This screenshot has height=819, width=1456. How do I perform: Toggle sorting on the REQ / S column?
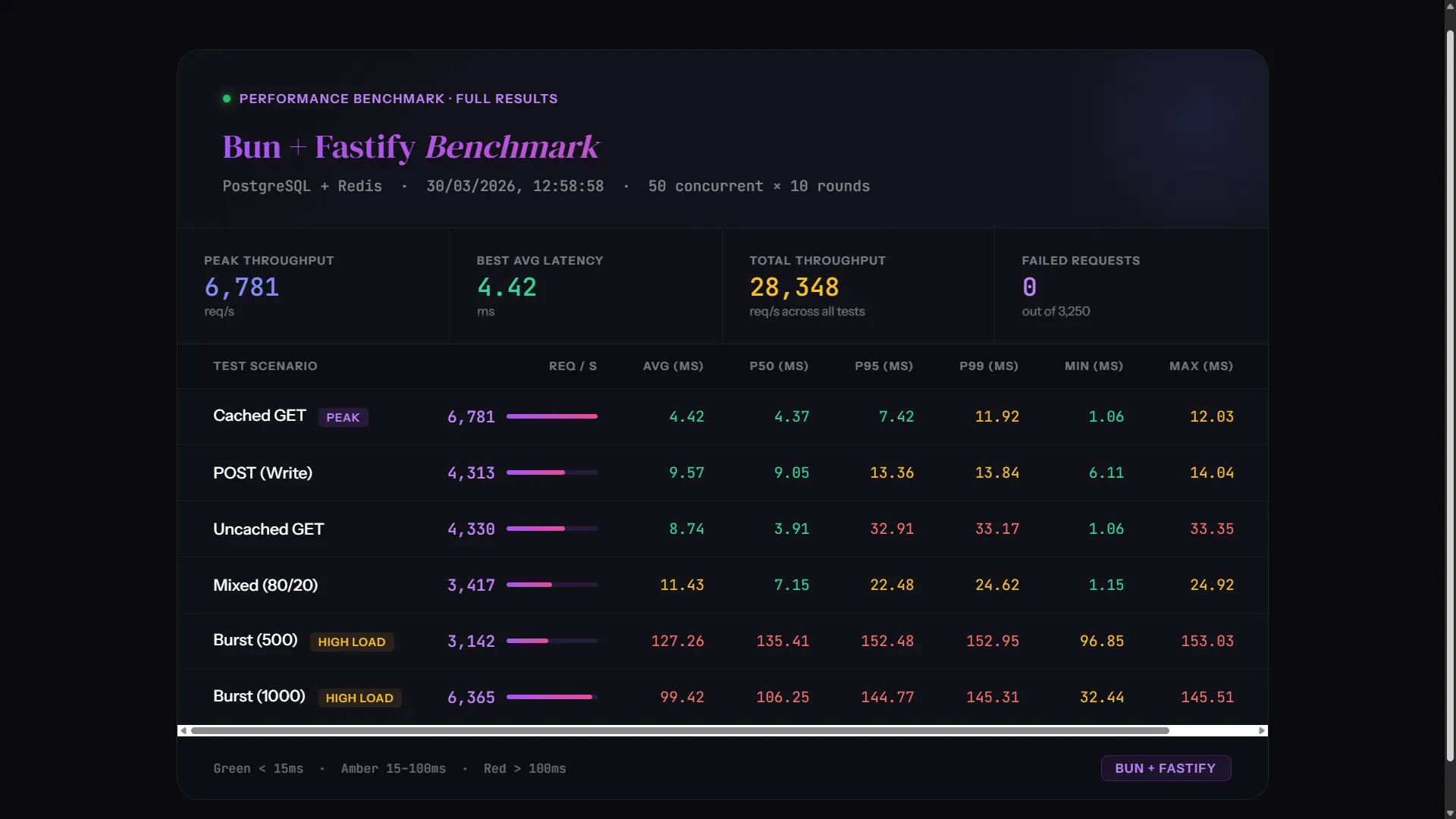[573, 366]
